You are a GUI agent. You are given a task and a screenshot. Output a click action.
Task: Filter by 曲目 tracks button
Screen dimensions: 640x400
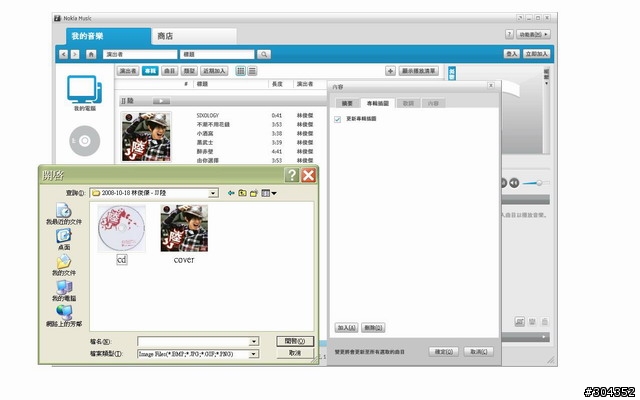pyautogui.click(x=169, y=71)
